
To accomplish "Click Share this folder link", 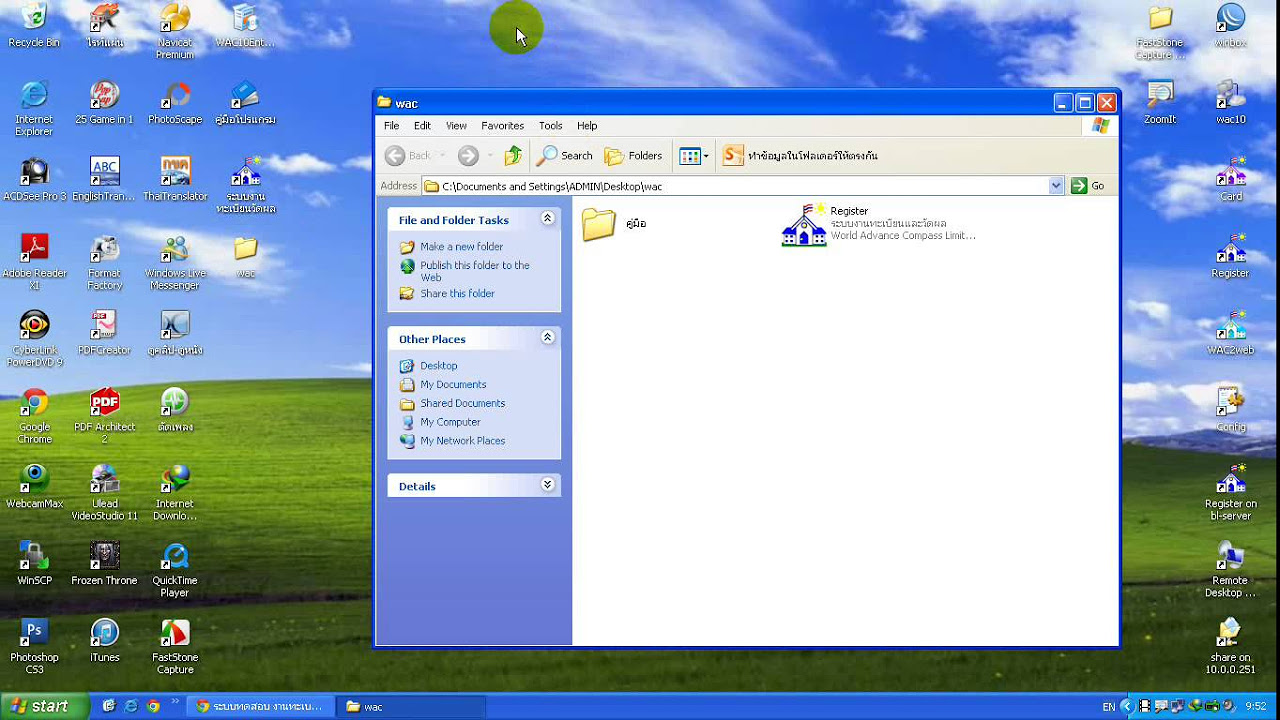I will coord(457,294).
